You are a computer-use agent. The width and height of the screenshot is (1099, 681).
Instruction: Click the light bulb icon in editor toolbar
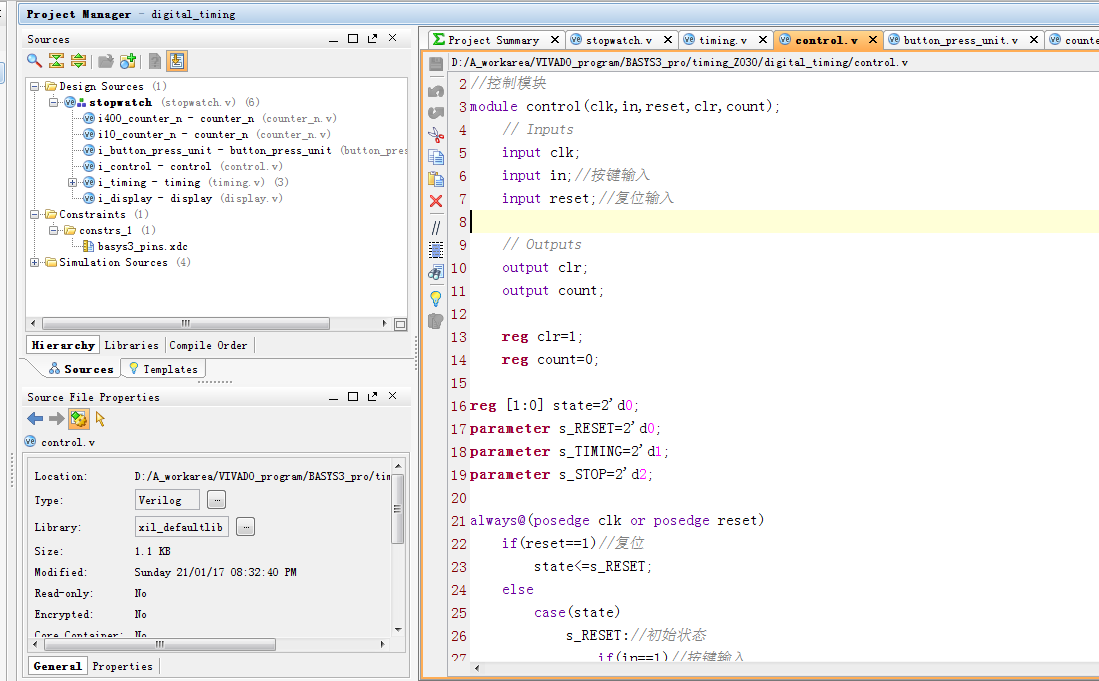click(436, 298)
